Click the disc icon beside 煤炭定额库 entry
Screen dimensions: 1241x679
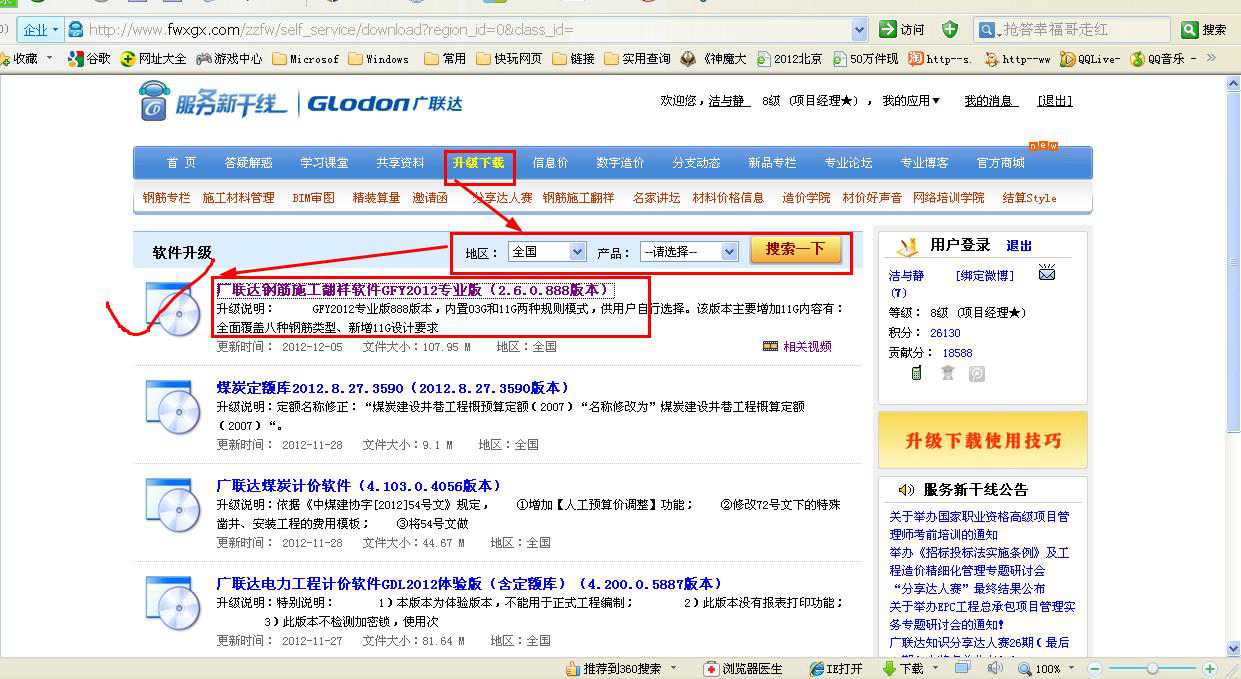(174, 408)
